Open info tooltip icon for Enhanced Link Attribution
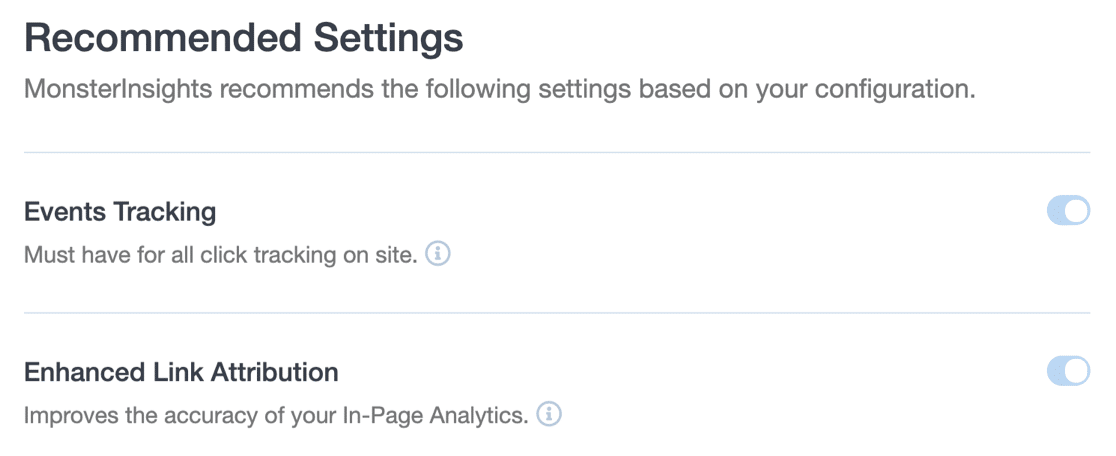Image resolution: width=1116 pixels, height=456 pixels. pos(549,414)
